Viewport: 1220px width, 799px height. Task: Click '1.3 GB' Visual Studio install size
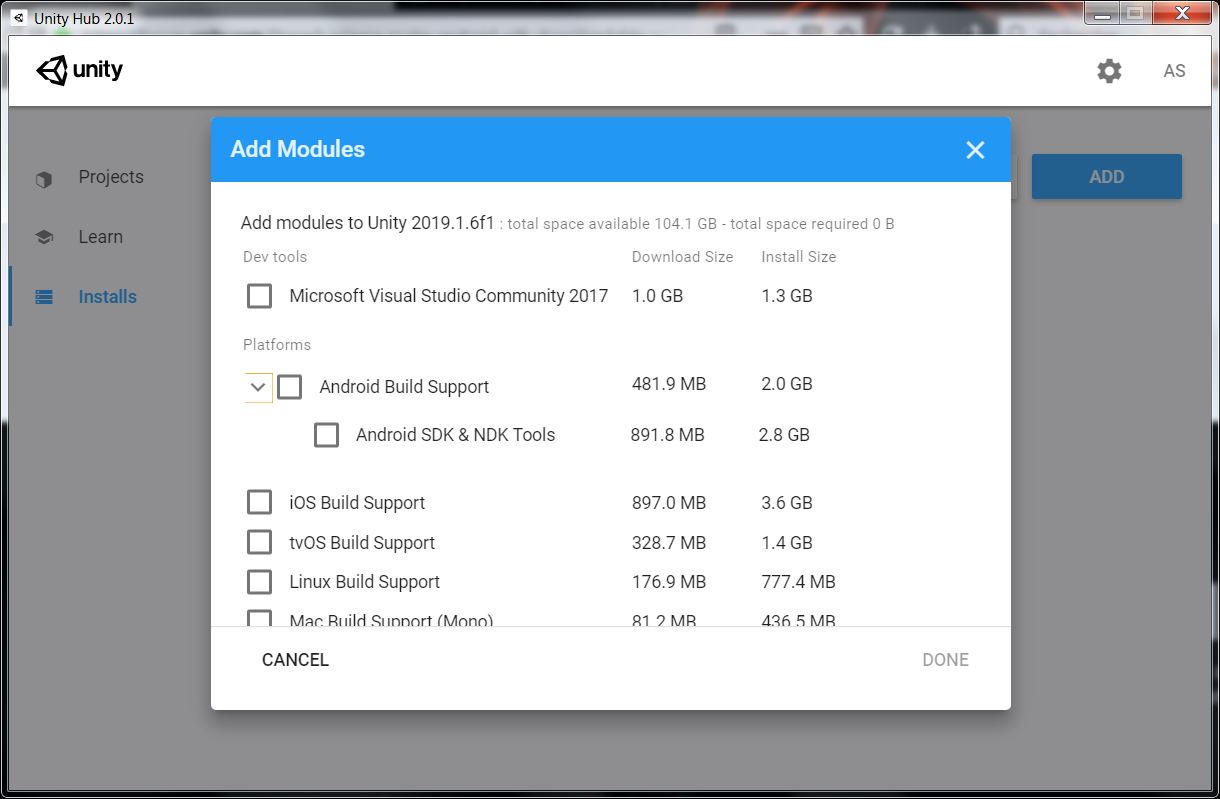pos(787,296)
